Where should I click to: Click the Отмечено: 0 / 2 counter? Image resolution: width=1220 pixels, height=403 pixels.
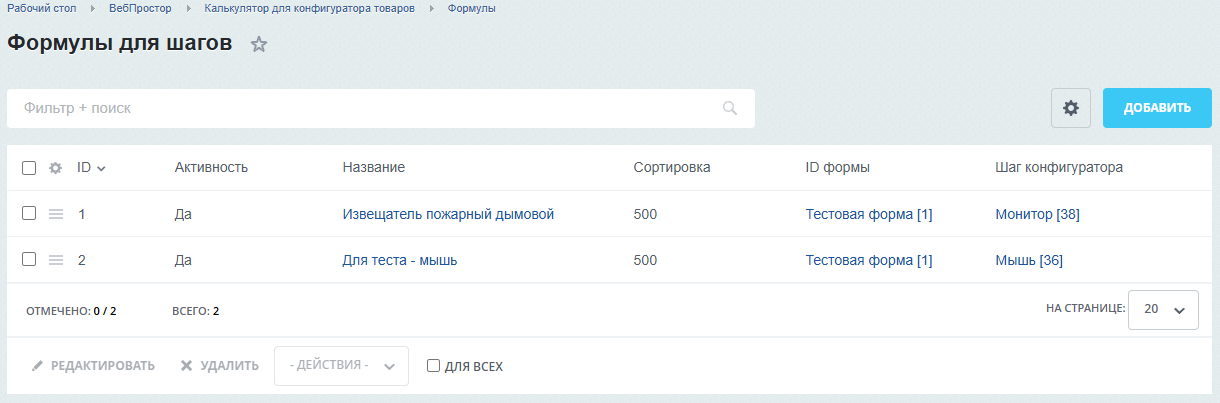click(71, 311)
